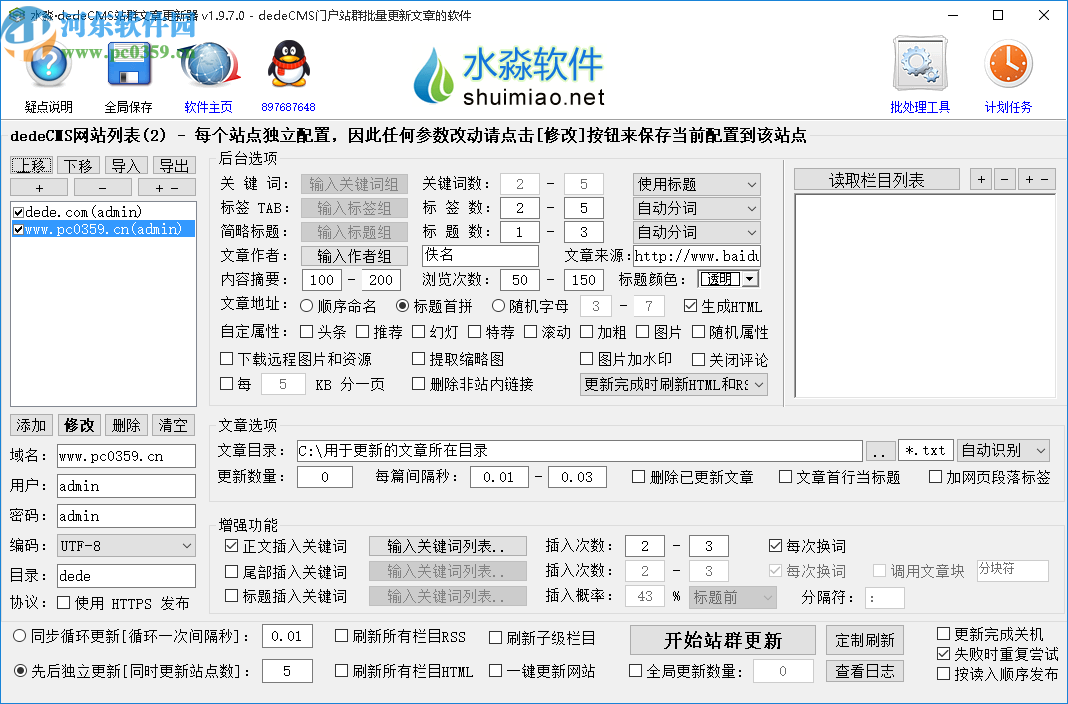Click the 文章作者 input showing 佚名

[x=479, y=255]
